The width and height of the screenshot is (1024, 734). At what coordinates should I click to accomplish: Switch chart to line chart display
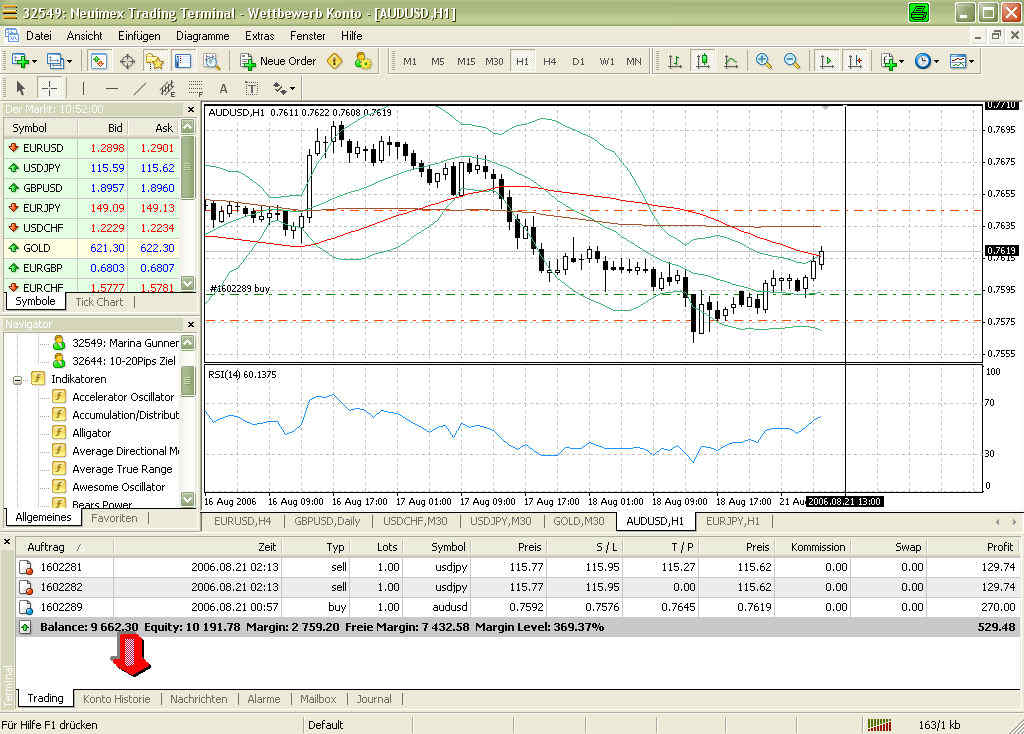coord(731,61)
